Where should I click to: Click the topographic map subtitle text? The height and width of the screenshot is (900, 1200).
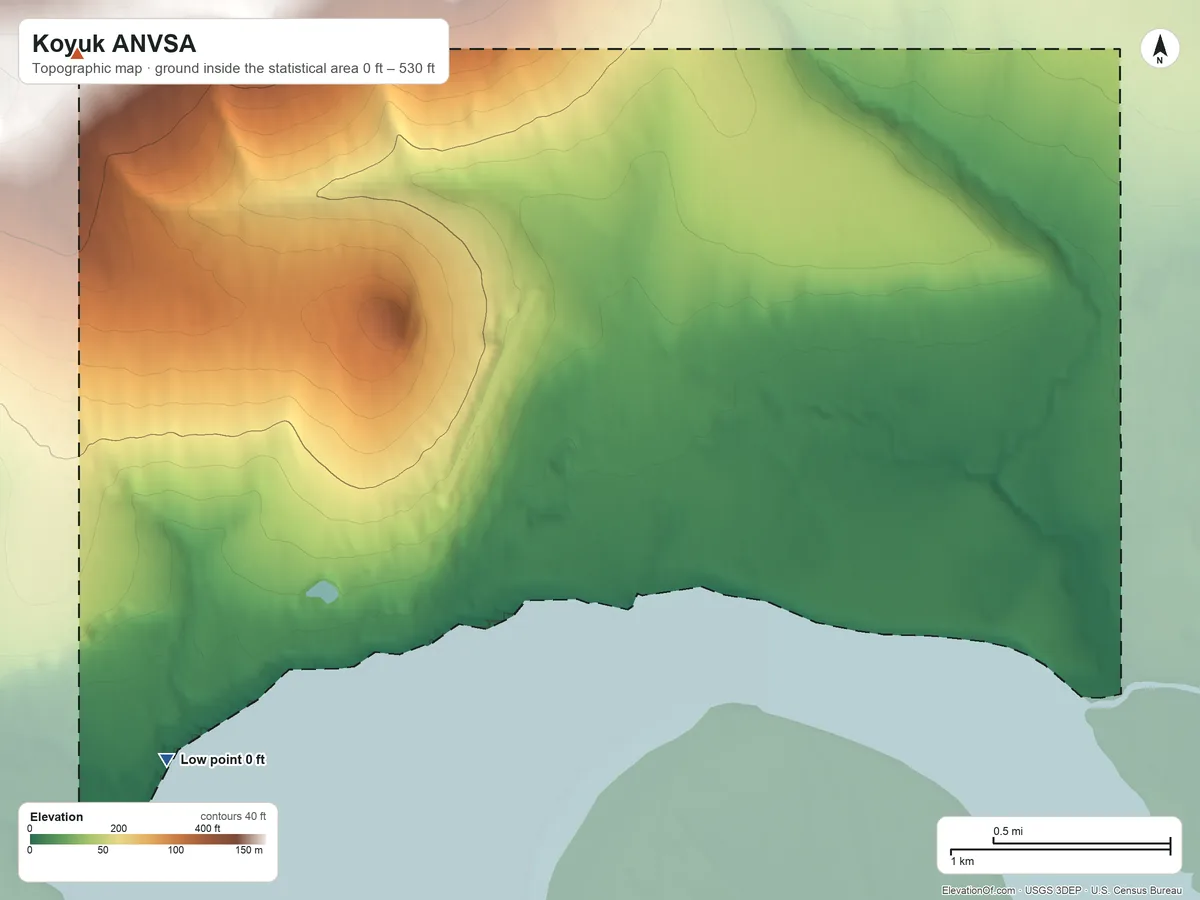[x=233, y=69]
